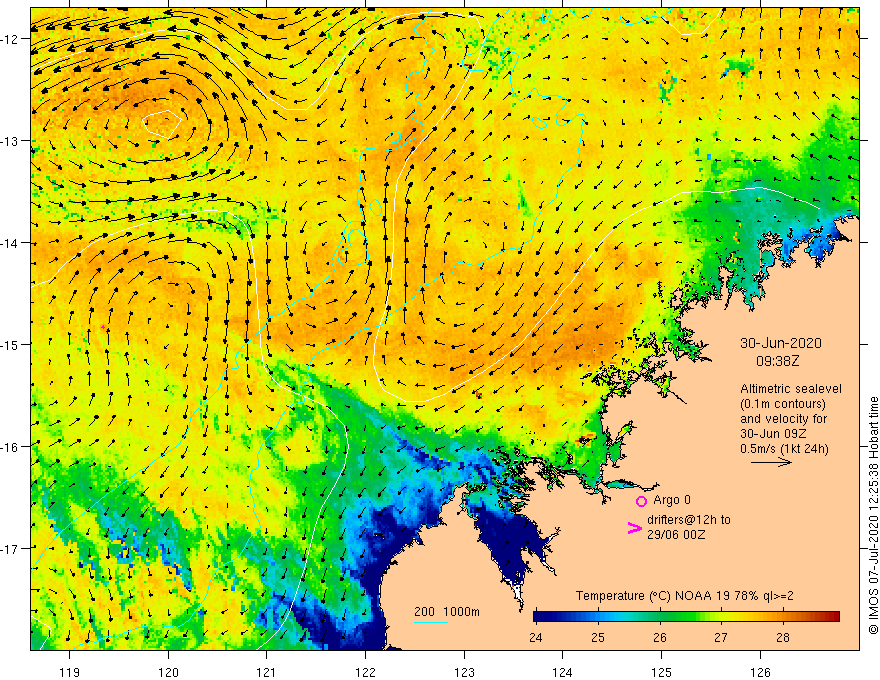Image resolution: width=880 pixels, height=680 pixels.
Task: Click the latitude axis label -15
Action: pyautogui.click(x=10, y=344)
